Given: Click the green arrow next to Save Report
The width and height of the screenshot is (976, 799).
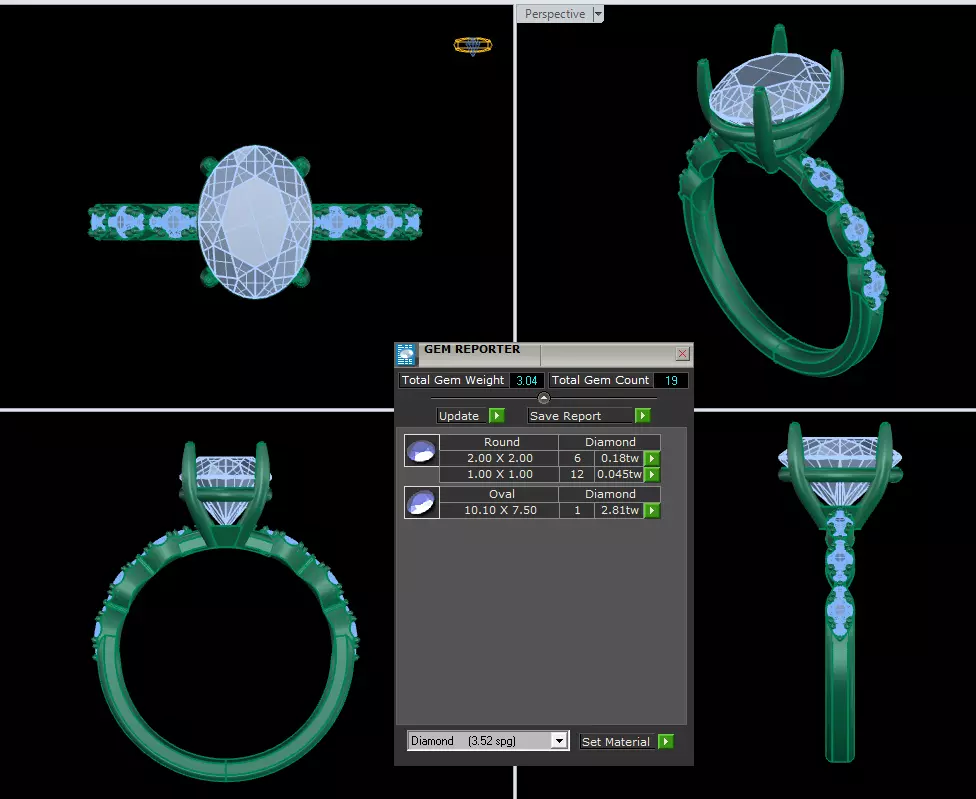Looking at the screenshot, I should 642,416.
